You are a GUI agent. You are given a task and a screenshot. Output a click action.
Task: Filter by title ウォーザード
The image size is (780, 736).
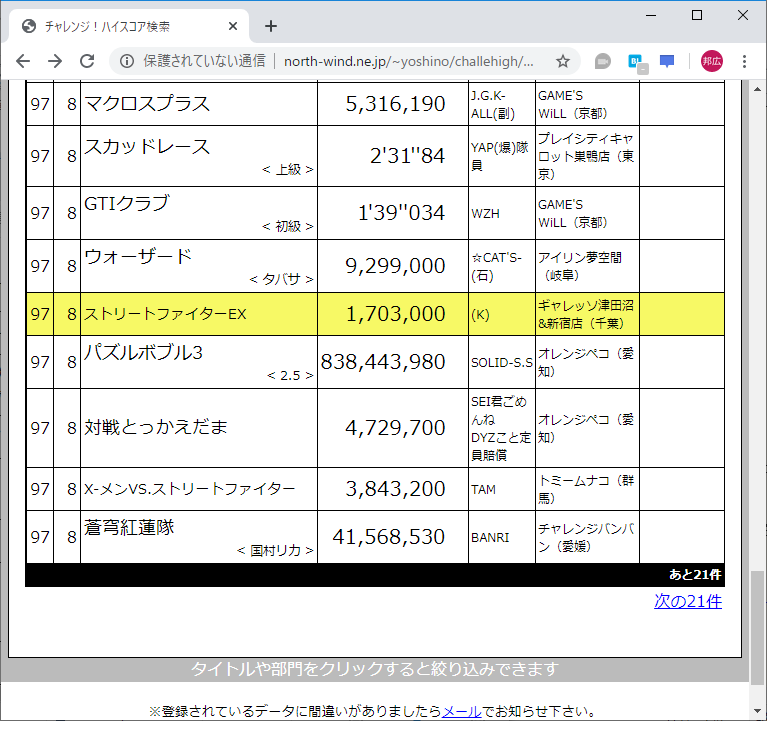[x=138, y=256]
